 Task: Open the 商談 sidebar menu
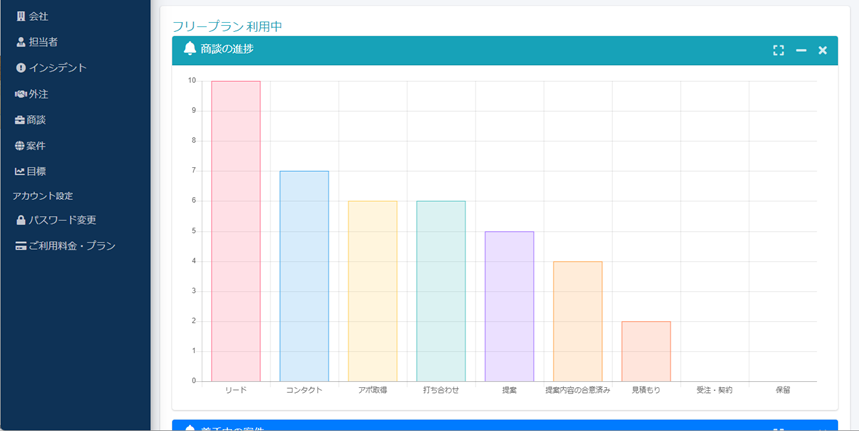[x=36, y=120]
